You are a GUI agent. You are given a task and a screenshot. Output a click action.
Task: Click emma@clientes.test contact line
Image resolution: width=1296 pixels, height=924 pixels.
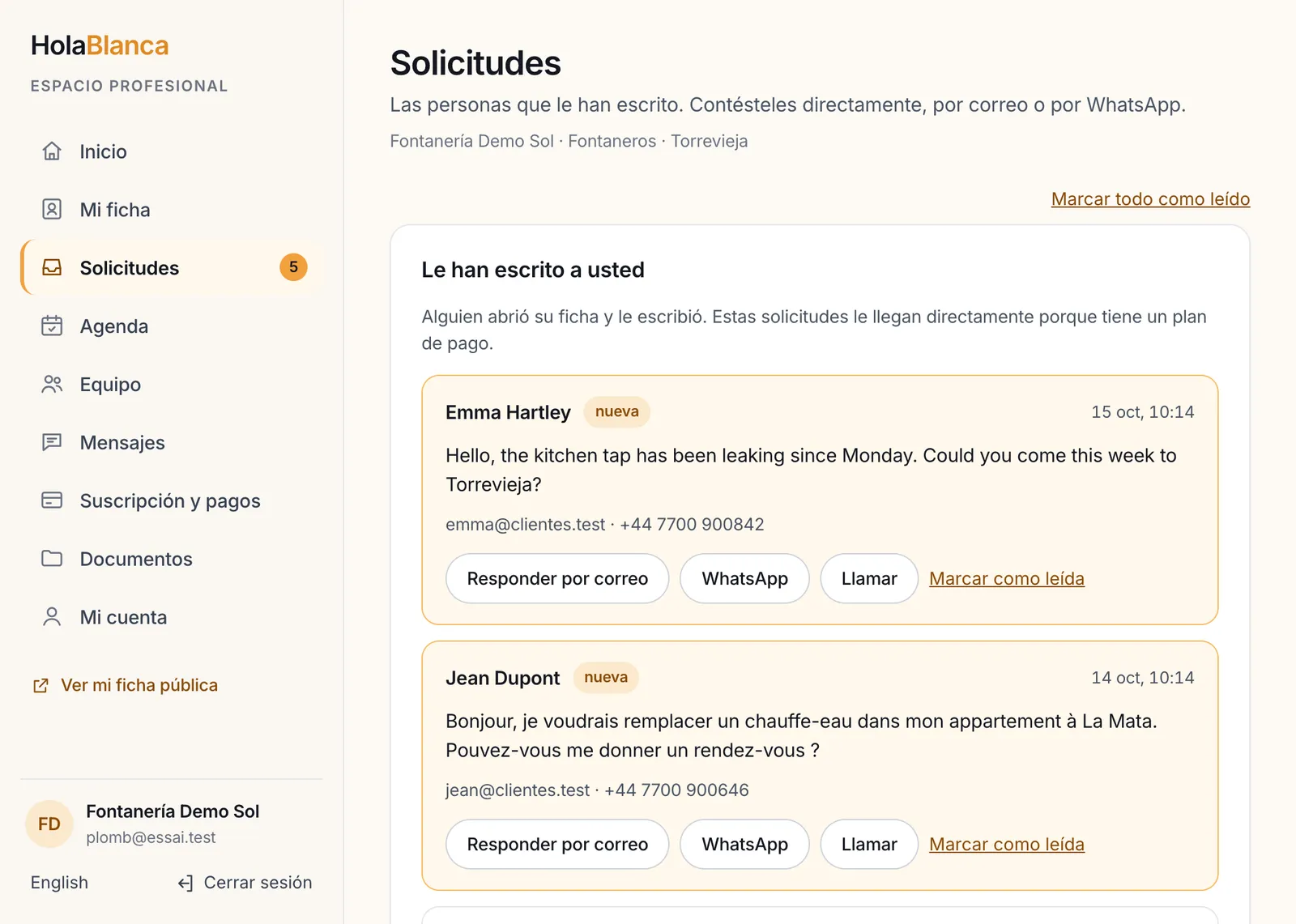[605, 524]
